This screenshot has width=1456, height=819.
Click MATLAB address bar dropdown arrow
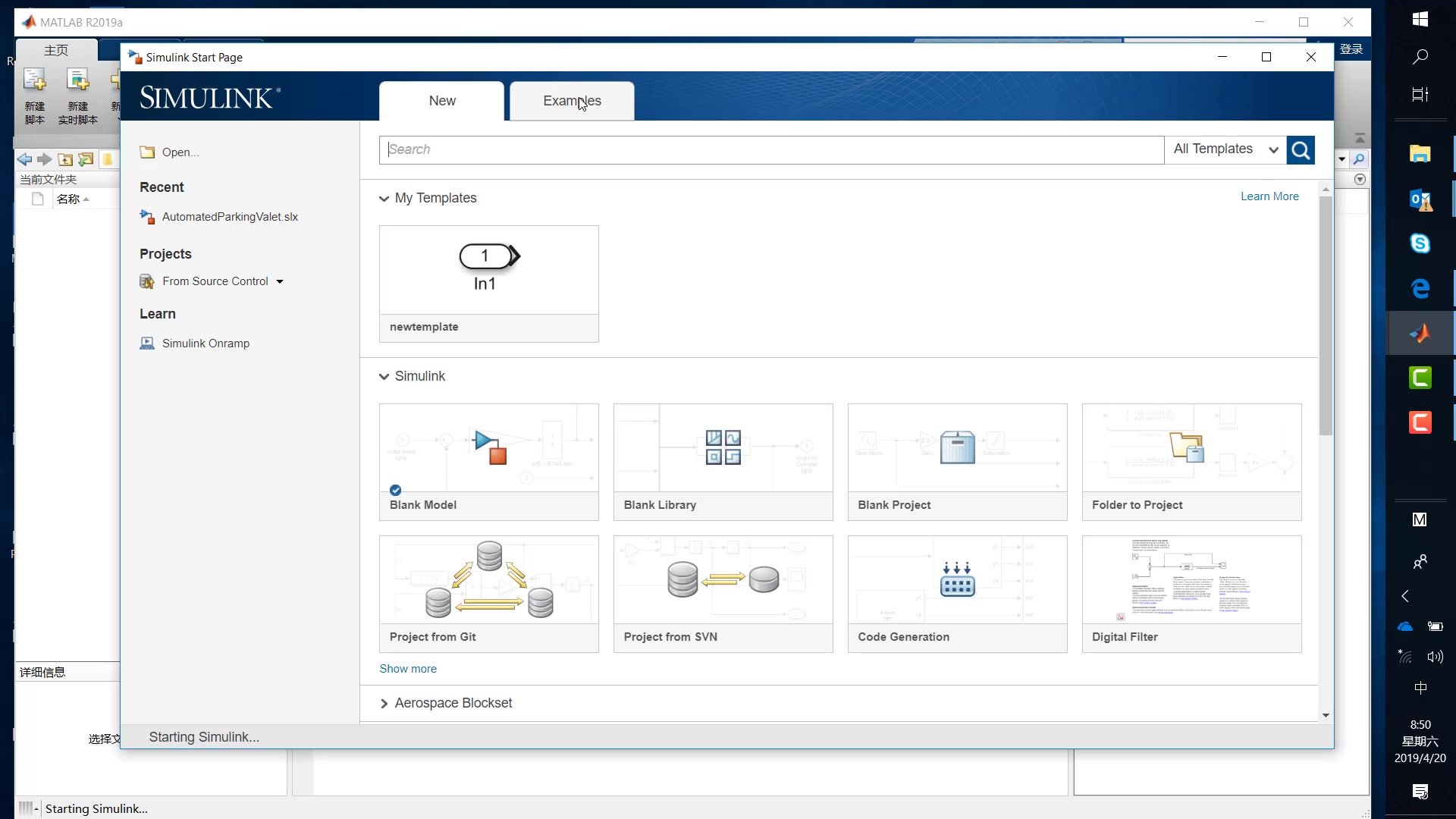[1342, 159]
